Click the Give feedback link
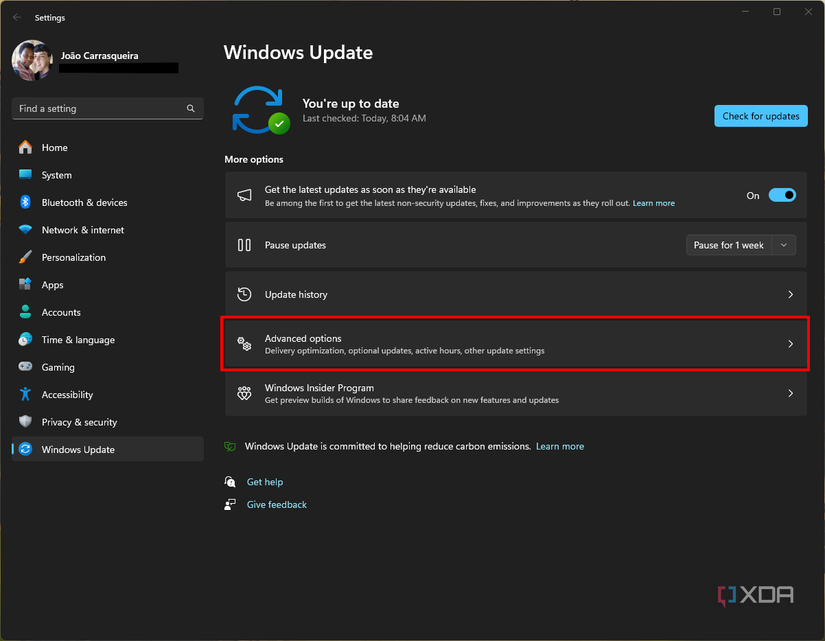Screen dimensions: 825x641 (277, 504)
